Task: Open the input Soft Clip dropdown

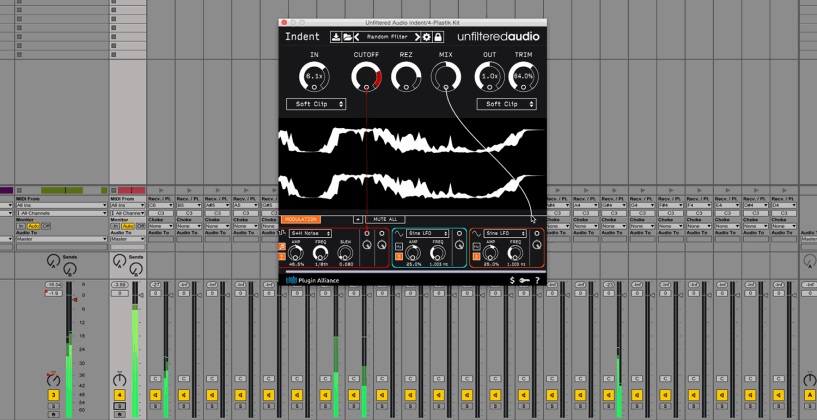Action: [x=316, y=104]
